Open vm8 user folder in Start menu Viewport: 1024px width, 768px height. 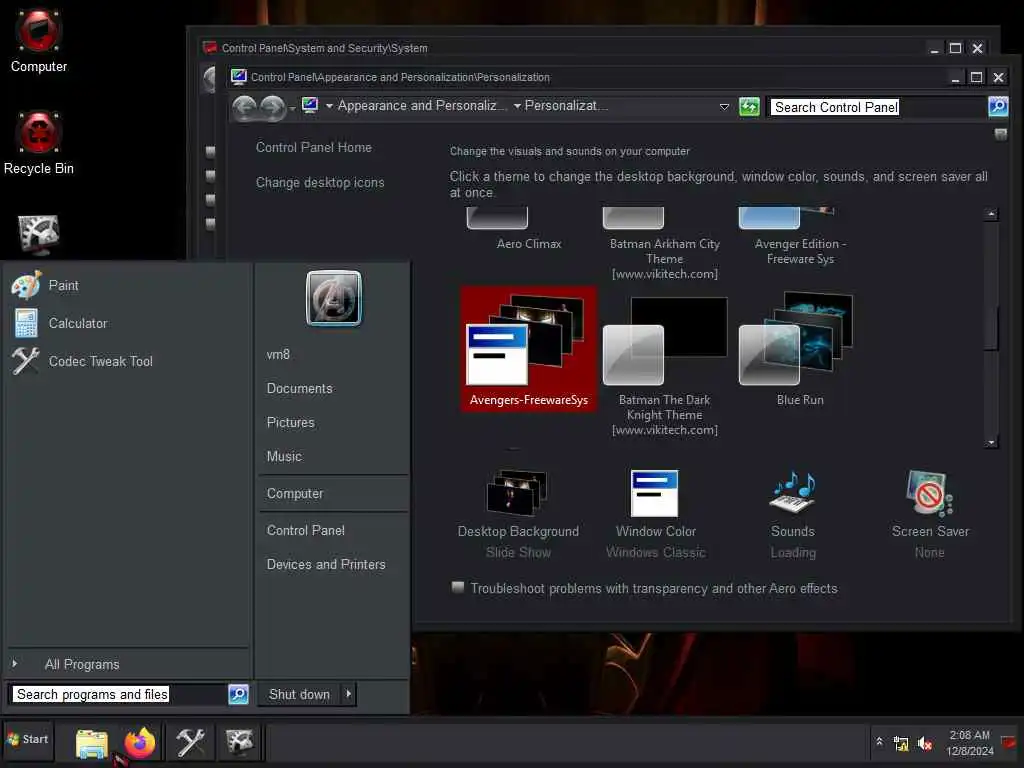[278, 355]
